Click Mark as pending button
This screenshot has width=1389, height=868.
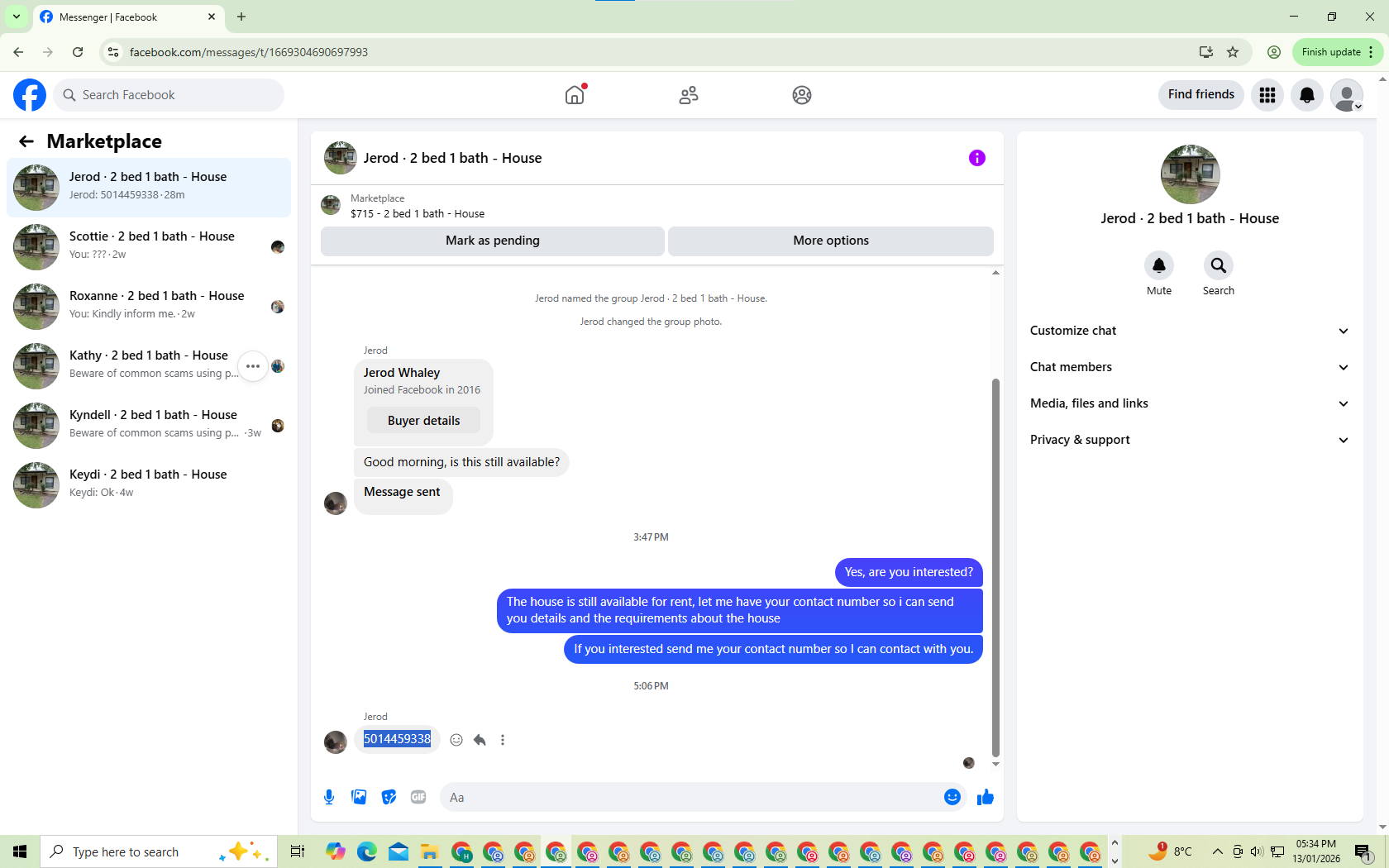493,241
